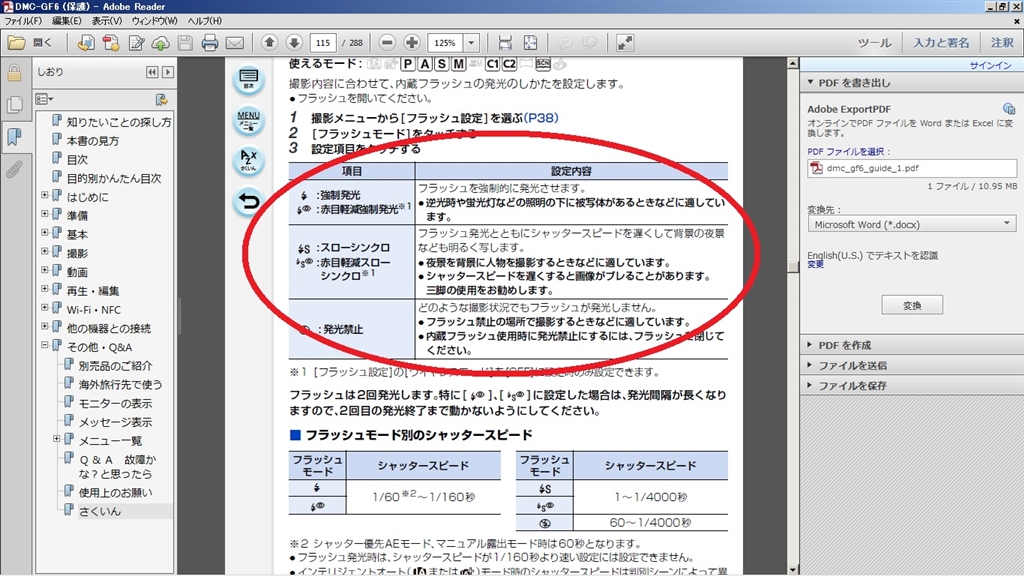The width and height of the screenshot is (1024, 576).
Task: Open the 編集(E) menu
Action: tap(67, 21)
